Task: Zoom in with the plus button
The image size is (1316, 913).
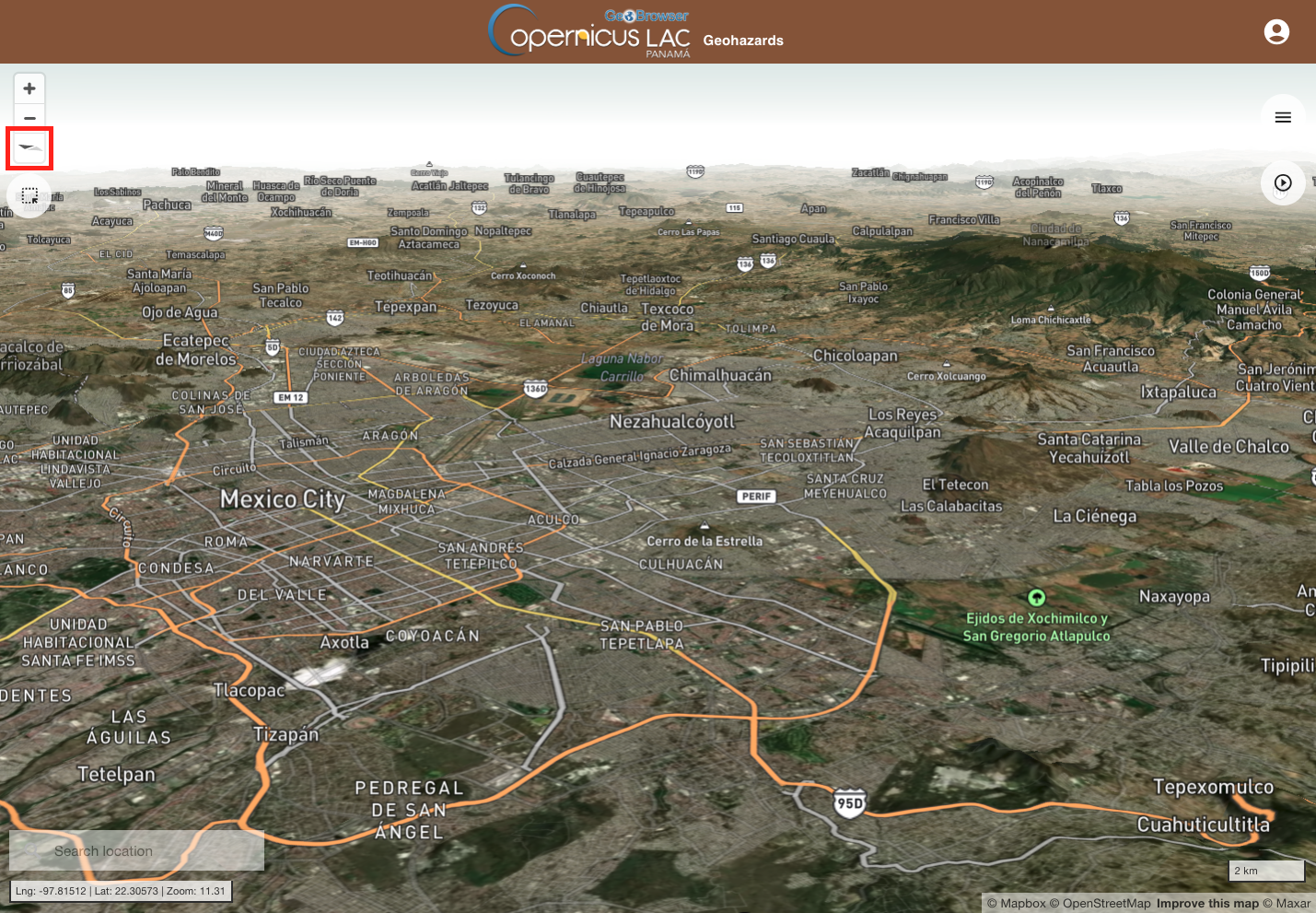Action: tap(29, 88)
